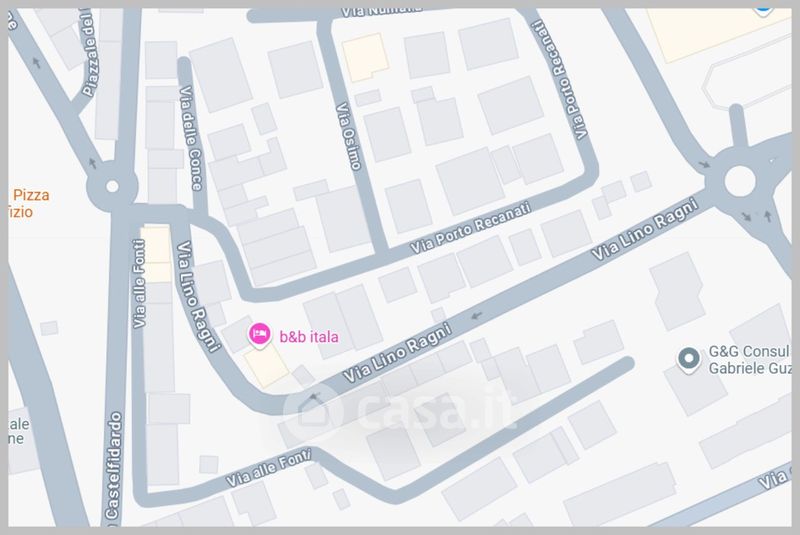Click the Castelfidardo road label
This screenshot has height=535, width=800.
point(113,465)
